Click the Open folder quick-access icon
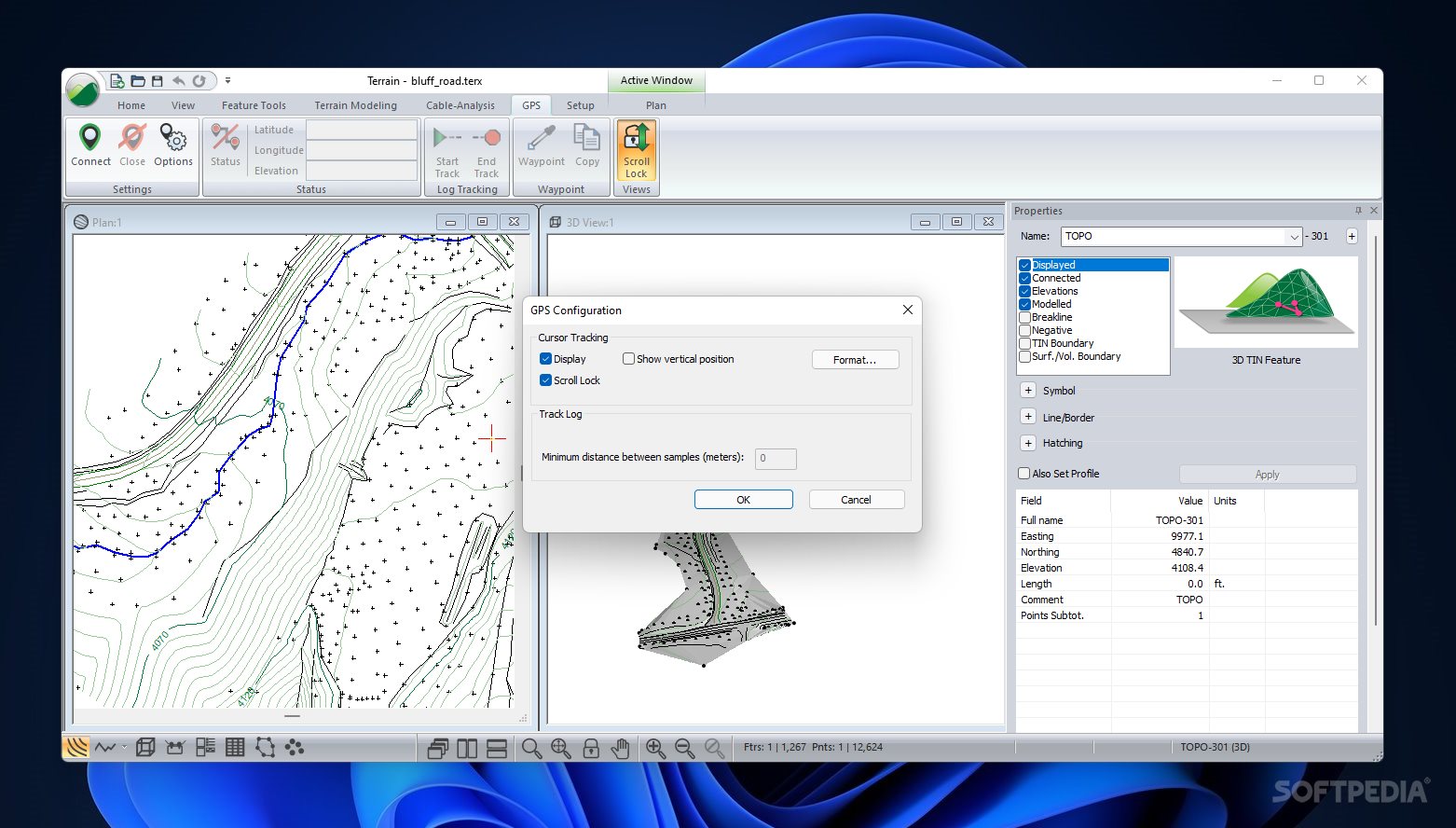1456x828 pixels. 137,81
